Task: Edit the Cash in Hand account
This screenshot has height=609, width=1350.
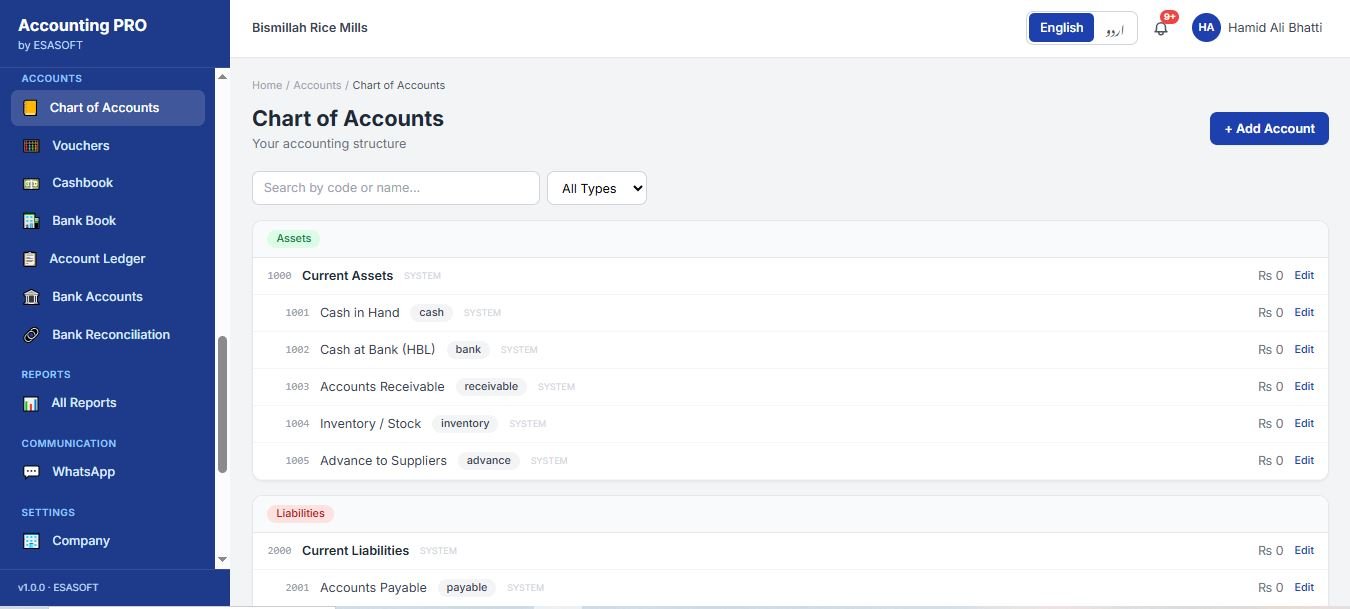Action: point(1304,312)
